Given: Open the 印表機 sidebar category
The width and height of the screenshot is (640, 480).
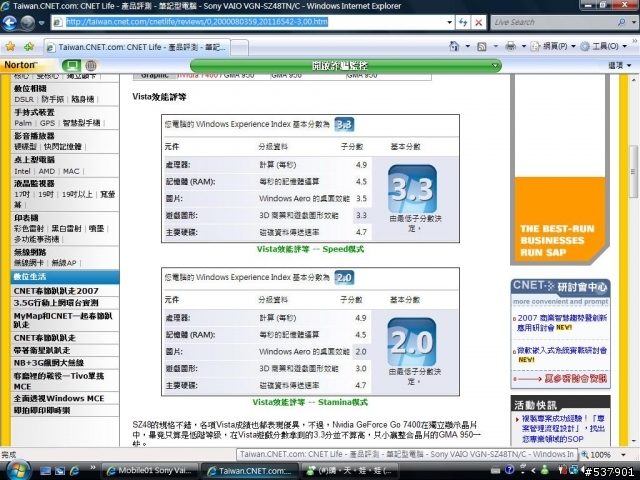Looking at the screenshot, I should click(26, 218).
